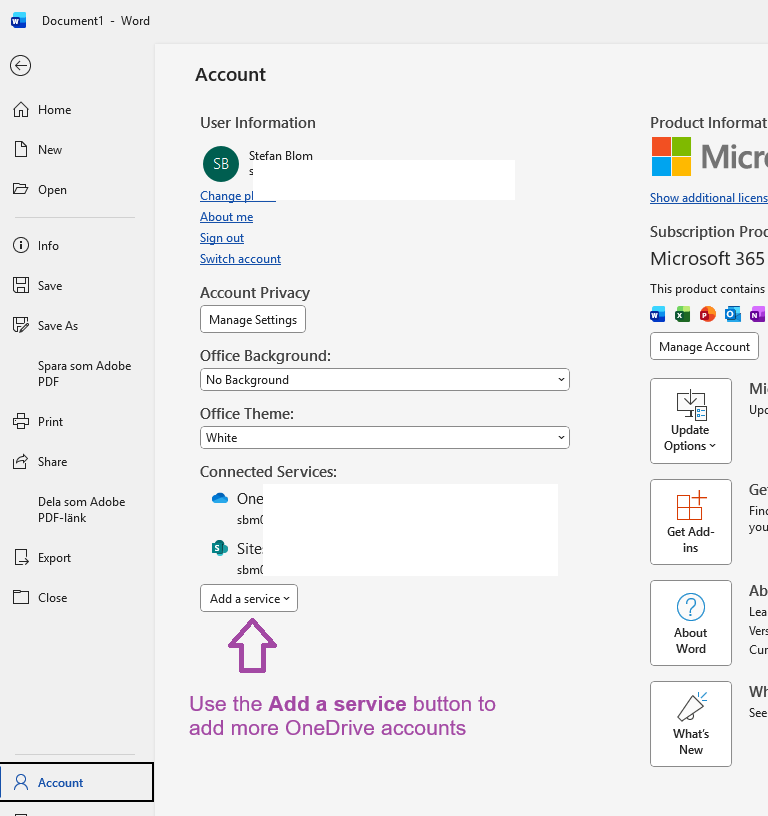Click the OneNote app icon in the product list
The image size is (768, 816).
coord(758,314)
